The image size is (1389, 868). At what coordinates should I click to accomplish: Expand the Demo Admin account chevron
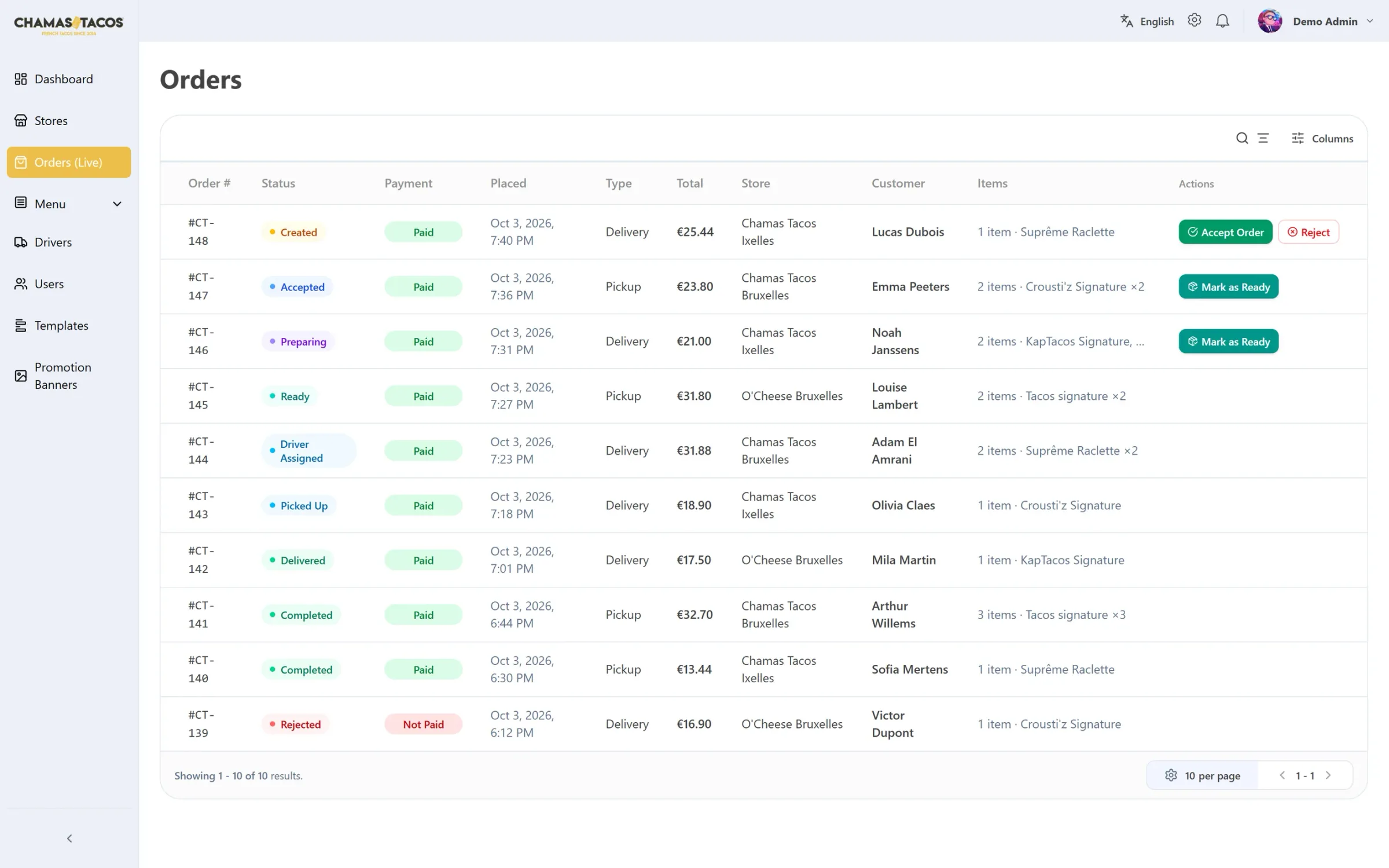(1370, 21)
